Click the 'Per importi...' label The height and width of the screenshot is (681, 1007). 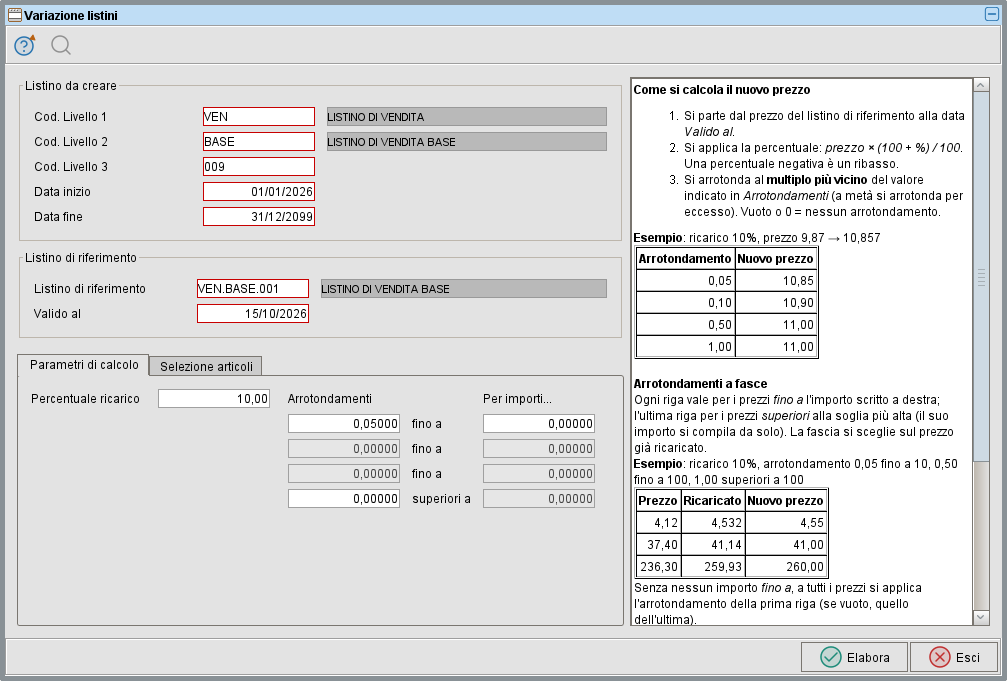pyautogui.click(x=517, y=398)
